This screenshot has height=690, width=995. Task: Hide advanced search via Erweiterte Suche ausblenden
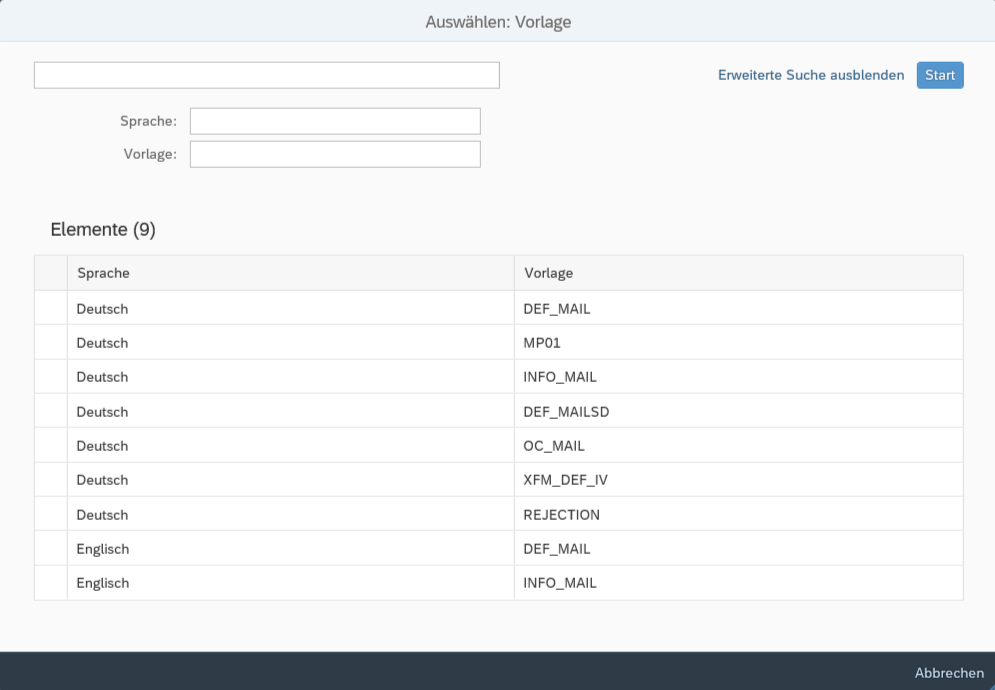coord(810,75)
